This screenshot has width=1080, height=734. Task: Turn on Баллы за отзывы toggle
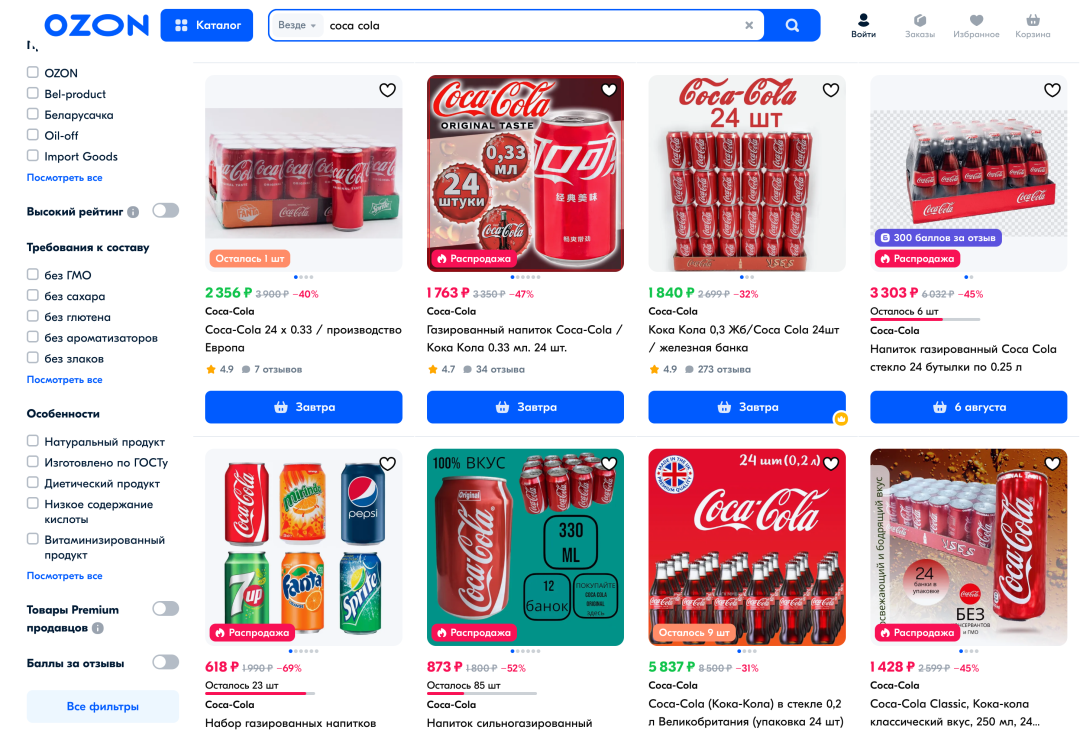point(165,662)
